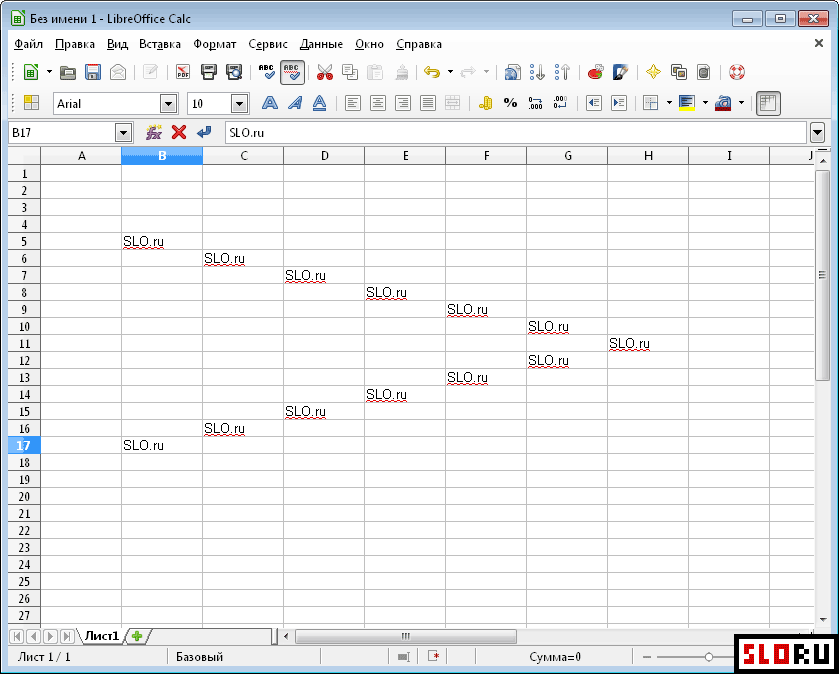Open the function wizard
Viewport: 839px width, 674px height.
(154, 132)
